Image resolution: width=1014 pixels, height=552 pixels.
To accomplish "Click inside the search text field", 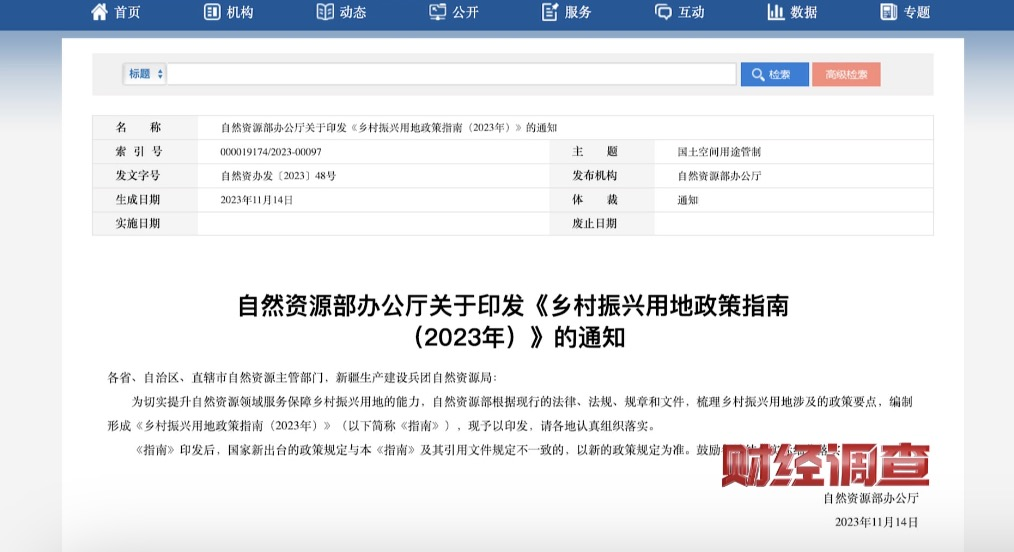I will (x=451, y=74).
